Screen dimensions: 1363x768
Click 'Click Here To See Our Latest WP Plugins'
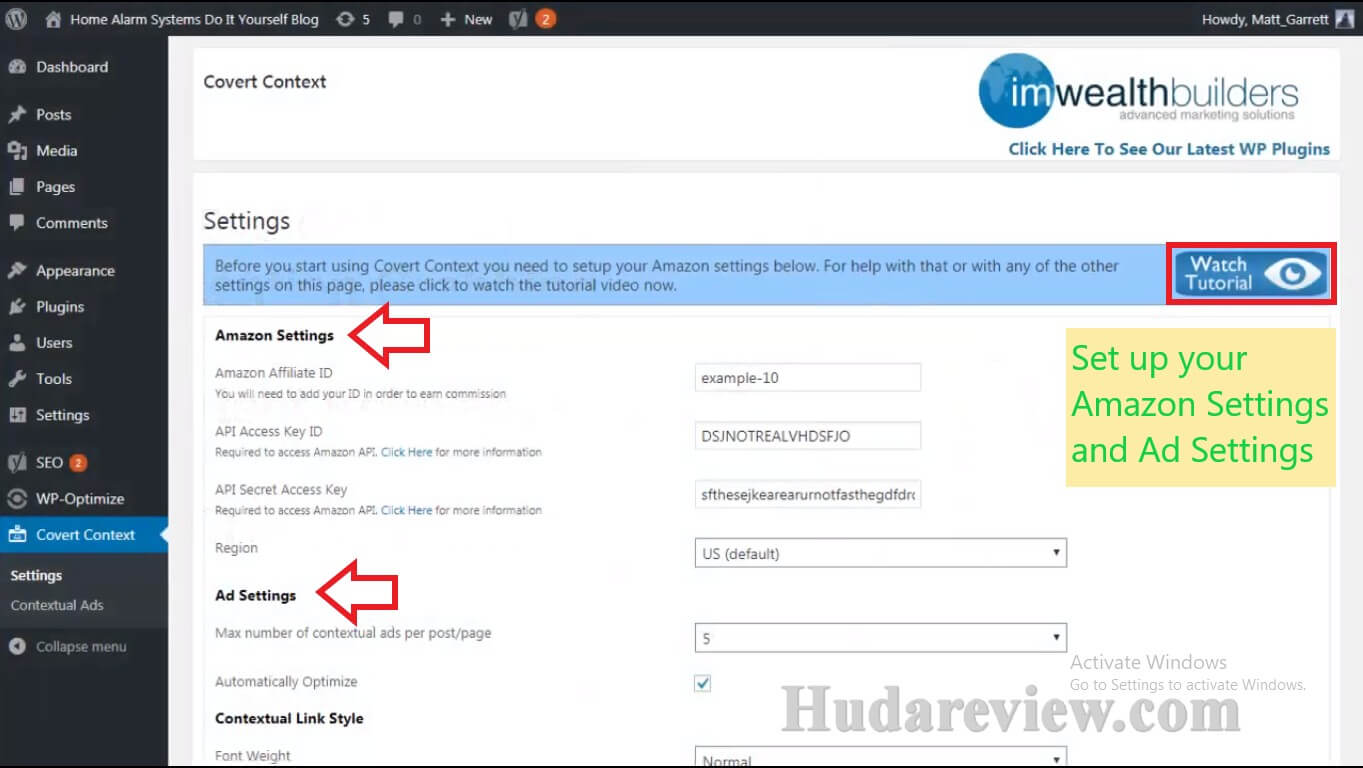click(x=1169, y=149)
